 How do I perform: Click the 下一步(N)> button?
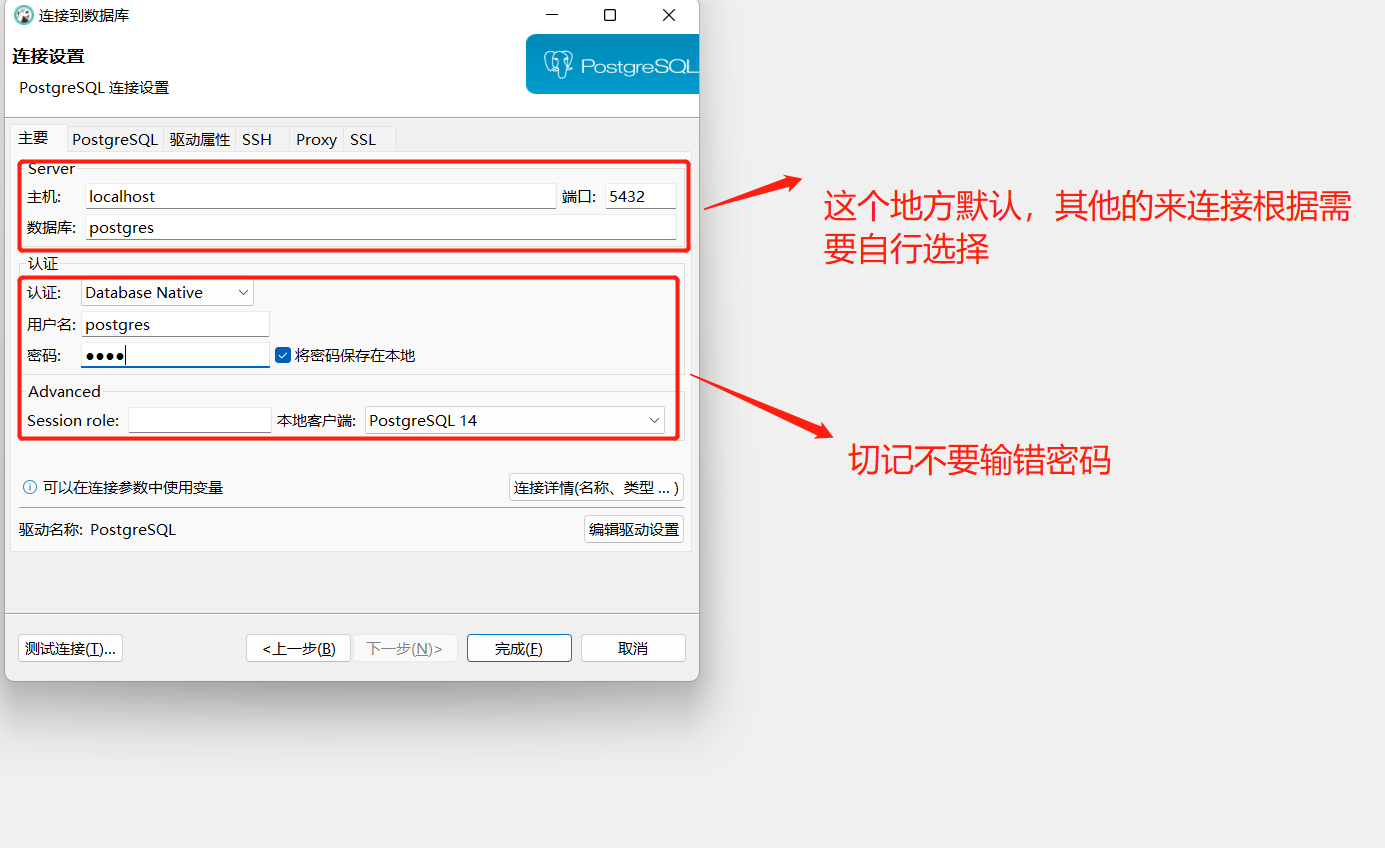click(x=405, y=648)
